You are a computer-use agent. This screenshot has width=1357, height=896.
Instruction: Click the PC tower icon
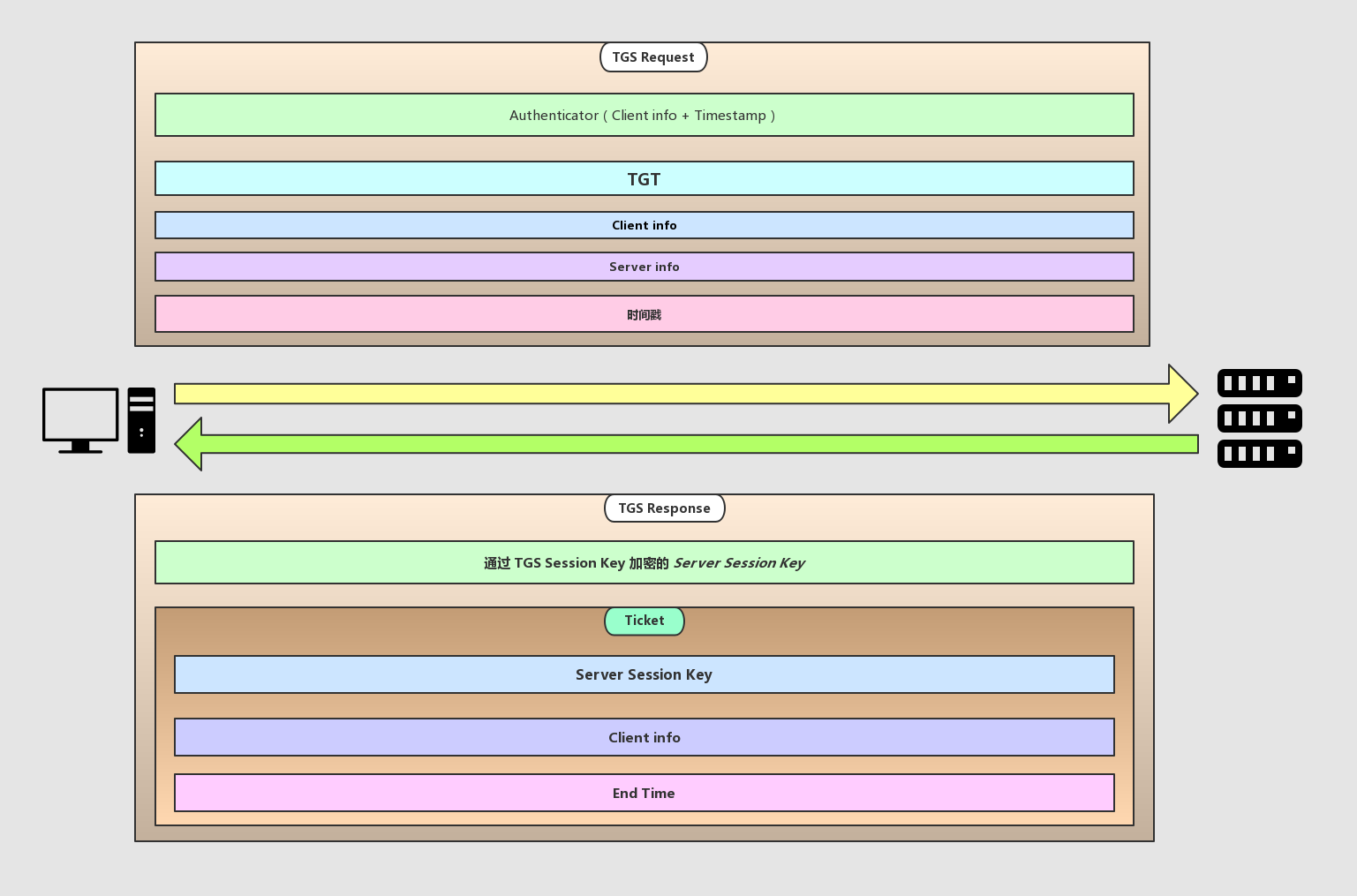point(141,420)
